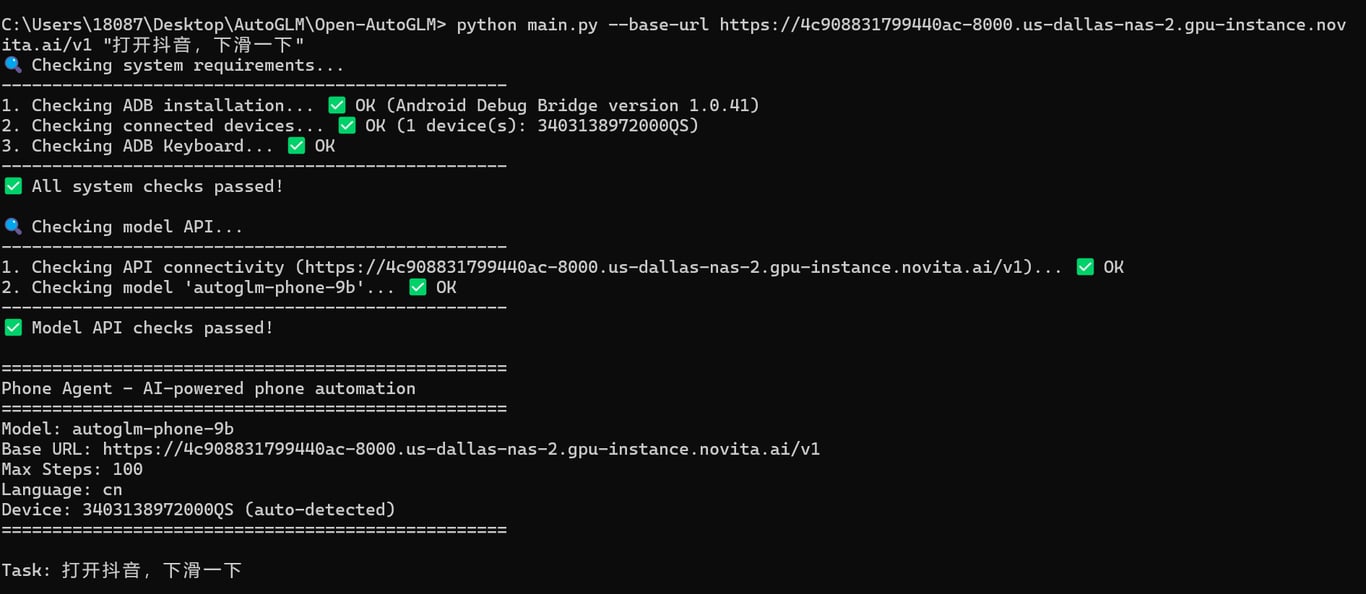Click the device serial on the connected devices line

point(614,126)
